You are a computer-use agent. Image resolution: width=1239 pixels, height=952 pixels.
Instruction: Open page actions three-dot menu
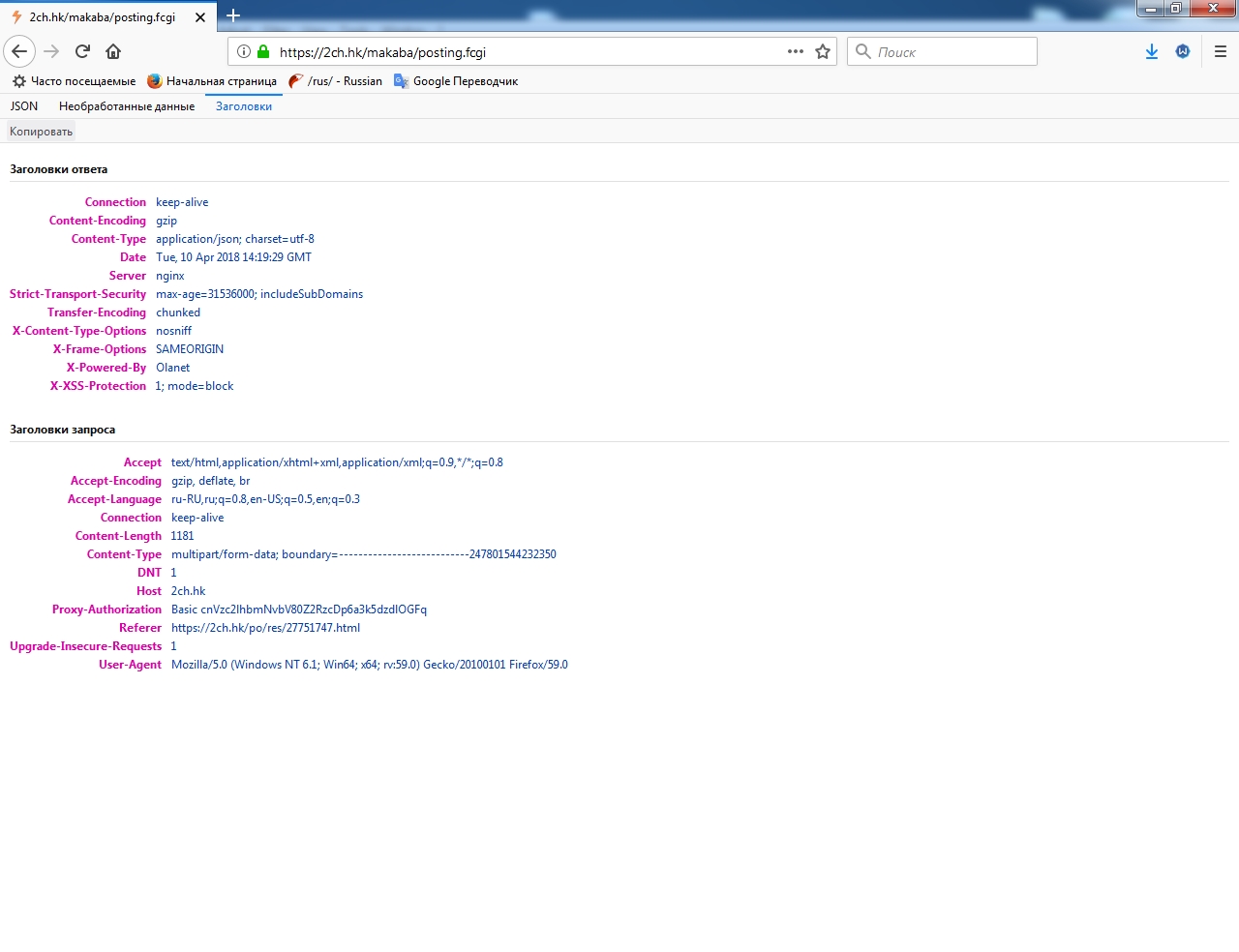796,51
